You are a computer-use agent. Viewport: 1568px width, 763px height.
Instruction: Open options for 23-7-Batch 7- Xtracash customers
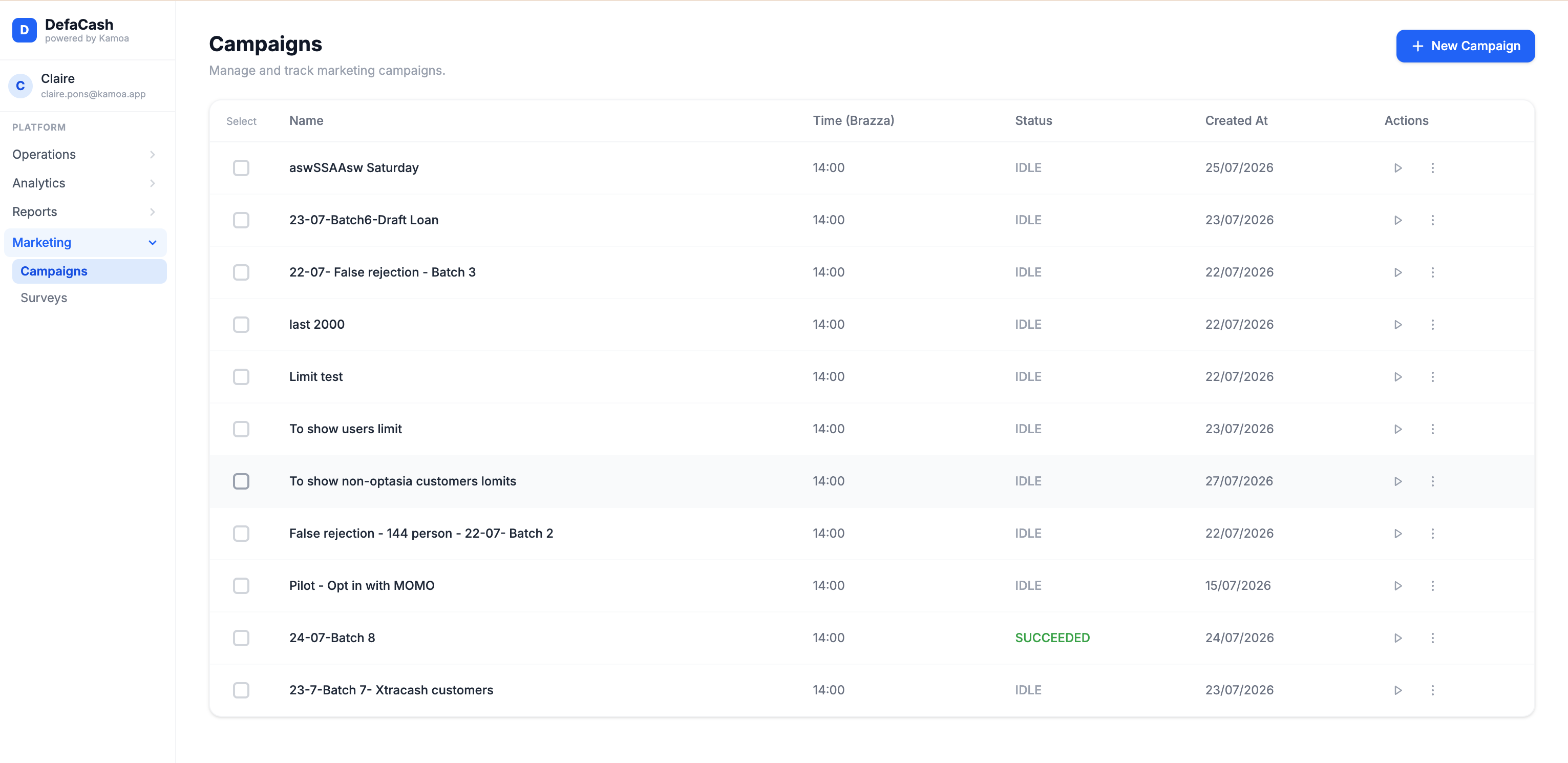pyautogui.click(x=1432, y=691)
